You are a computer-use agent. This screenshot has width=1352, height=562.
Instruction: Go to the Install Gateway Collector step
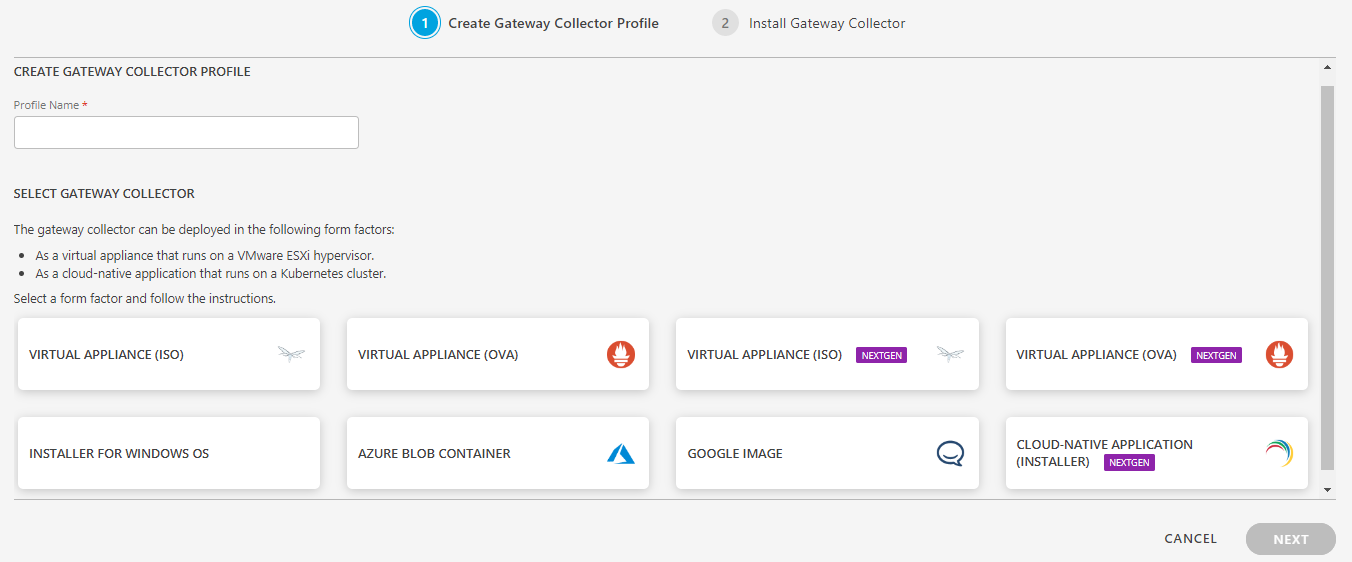click(827, 23)
